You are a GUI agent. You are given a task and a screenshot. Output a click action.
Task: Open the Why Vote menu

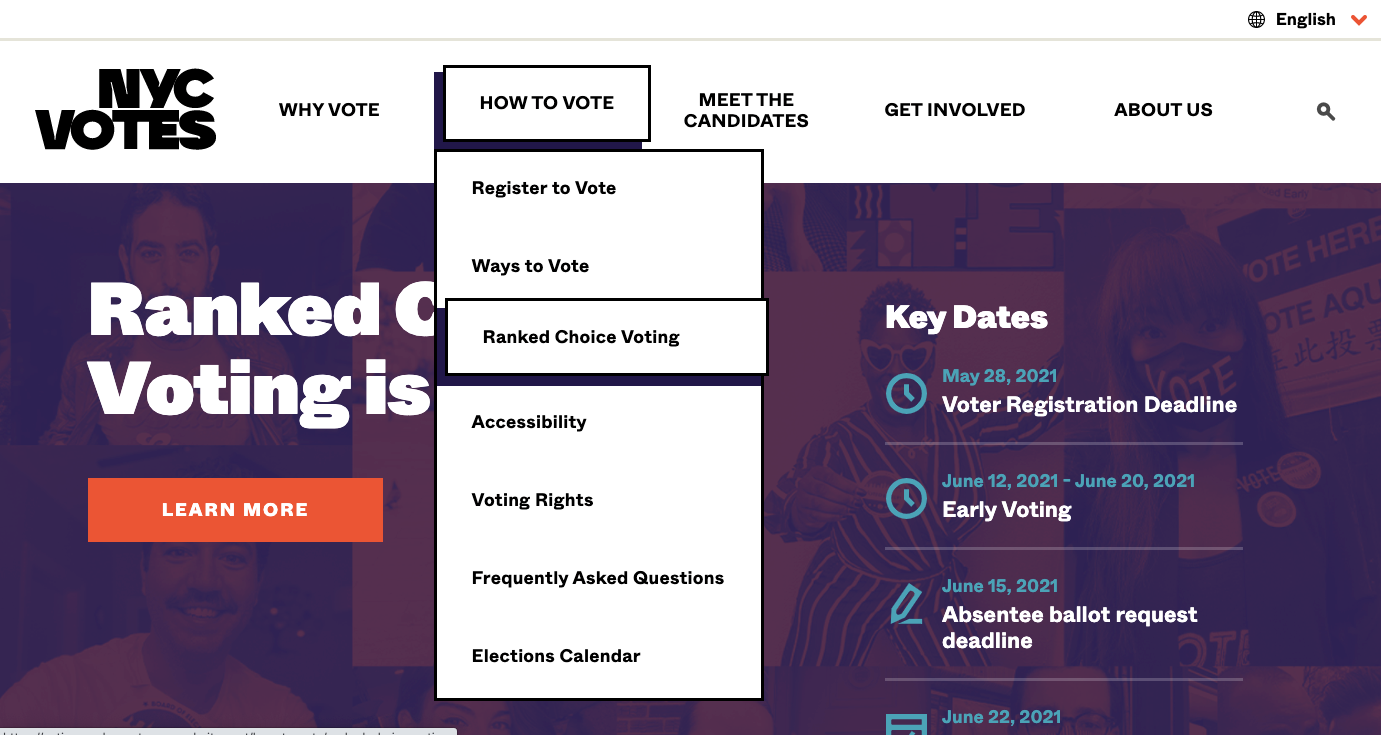tap(329, 110)
